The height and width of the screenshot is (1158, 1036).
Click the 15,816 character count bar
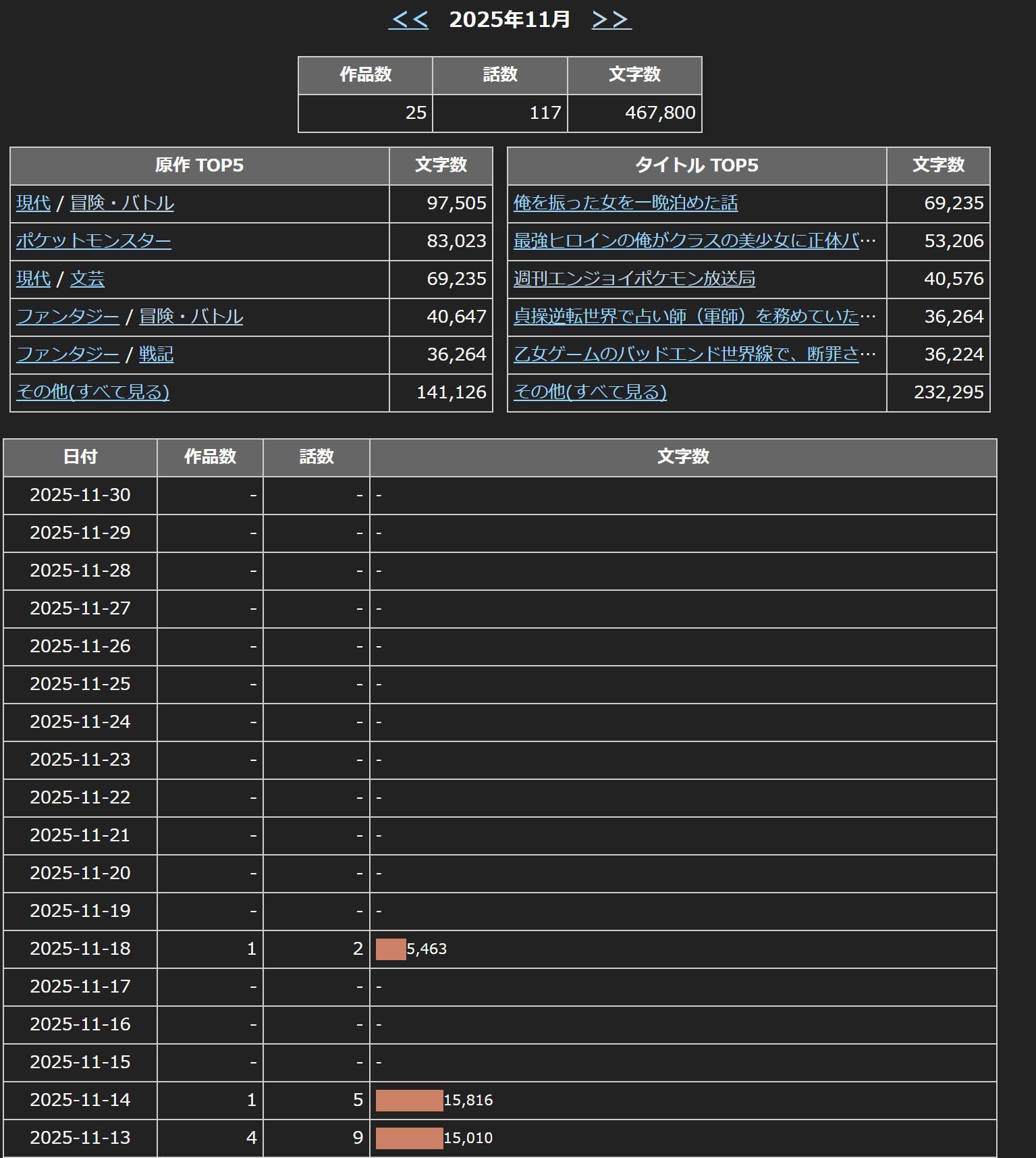[x=410, y=1100]
